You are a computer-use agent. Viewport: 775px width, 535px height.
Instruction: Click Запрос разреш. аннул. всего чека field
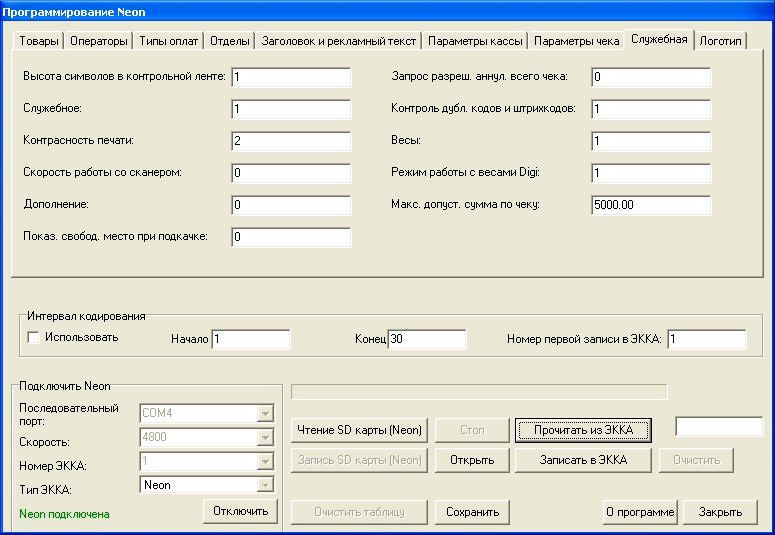click(651, 77)
